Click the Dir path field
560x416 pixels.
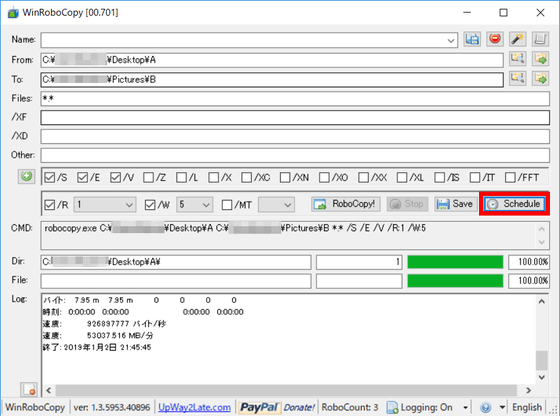pyautogui.click(x=176, y=262)
